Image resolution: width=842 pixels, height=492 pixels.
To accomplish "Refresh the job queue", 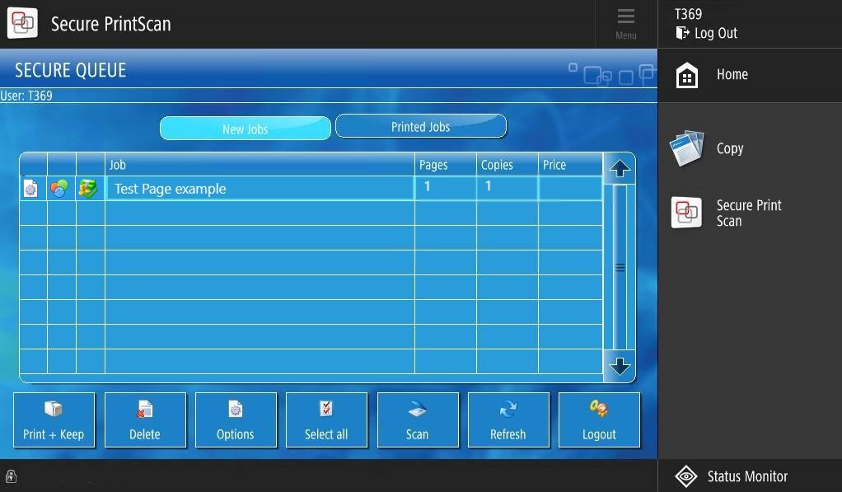I will click(x=509, y=420).
